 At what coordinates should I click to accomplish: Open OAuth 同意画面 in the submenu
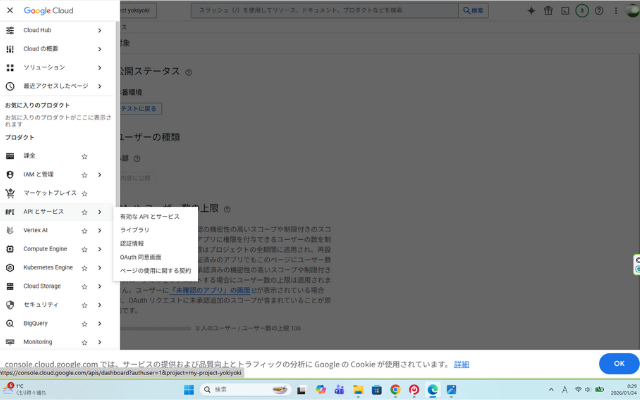(x=141, y=257)
